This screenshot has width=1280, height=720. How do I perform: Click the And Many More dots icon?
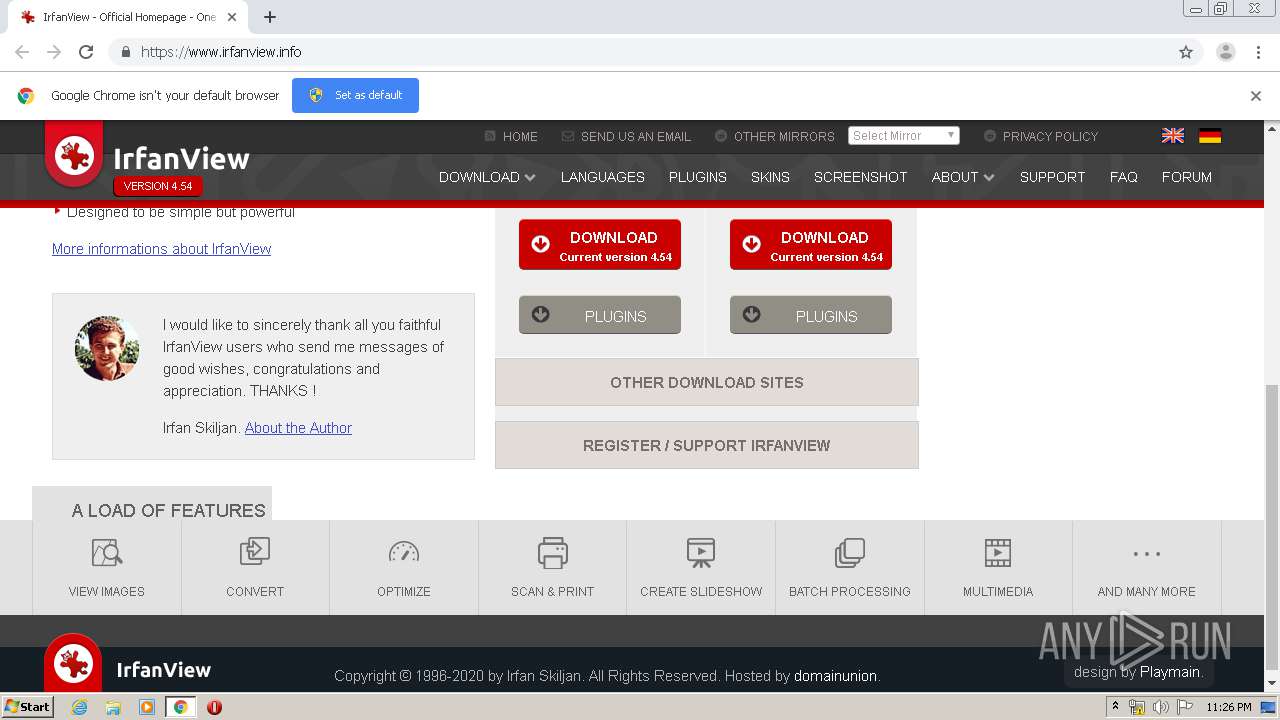coord(1146,553)
